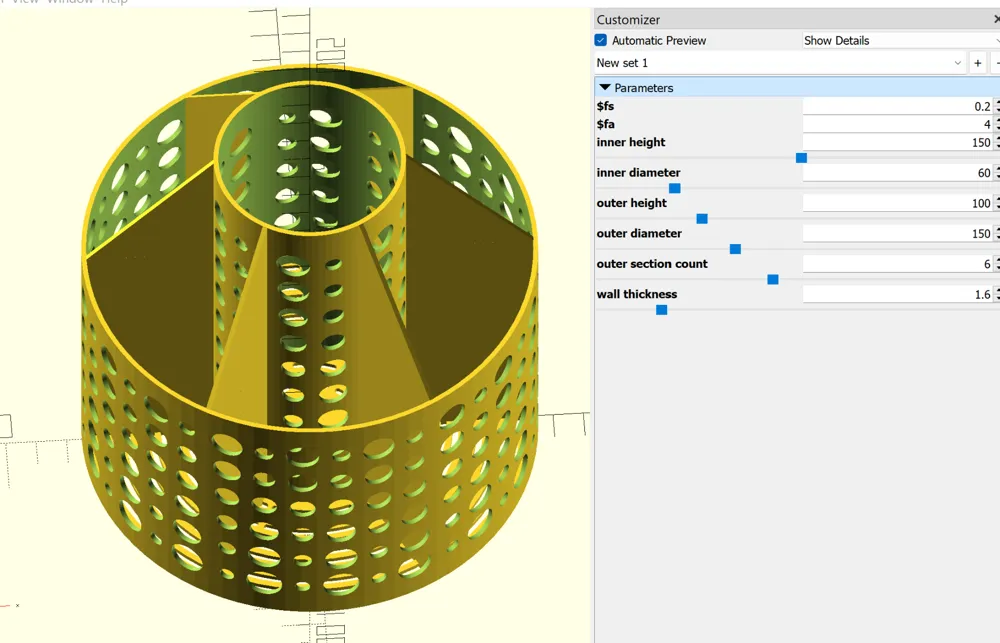Open the View menu

click(x=24, y=2)
